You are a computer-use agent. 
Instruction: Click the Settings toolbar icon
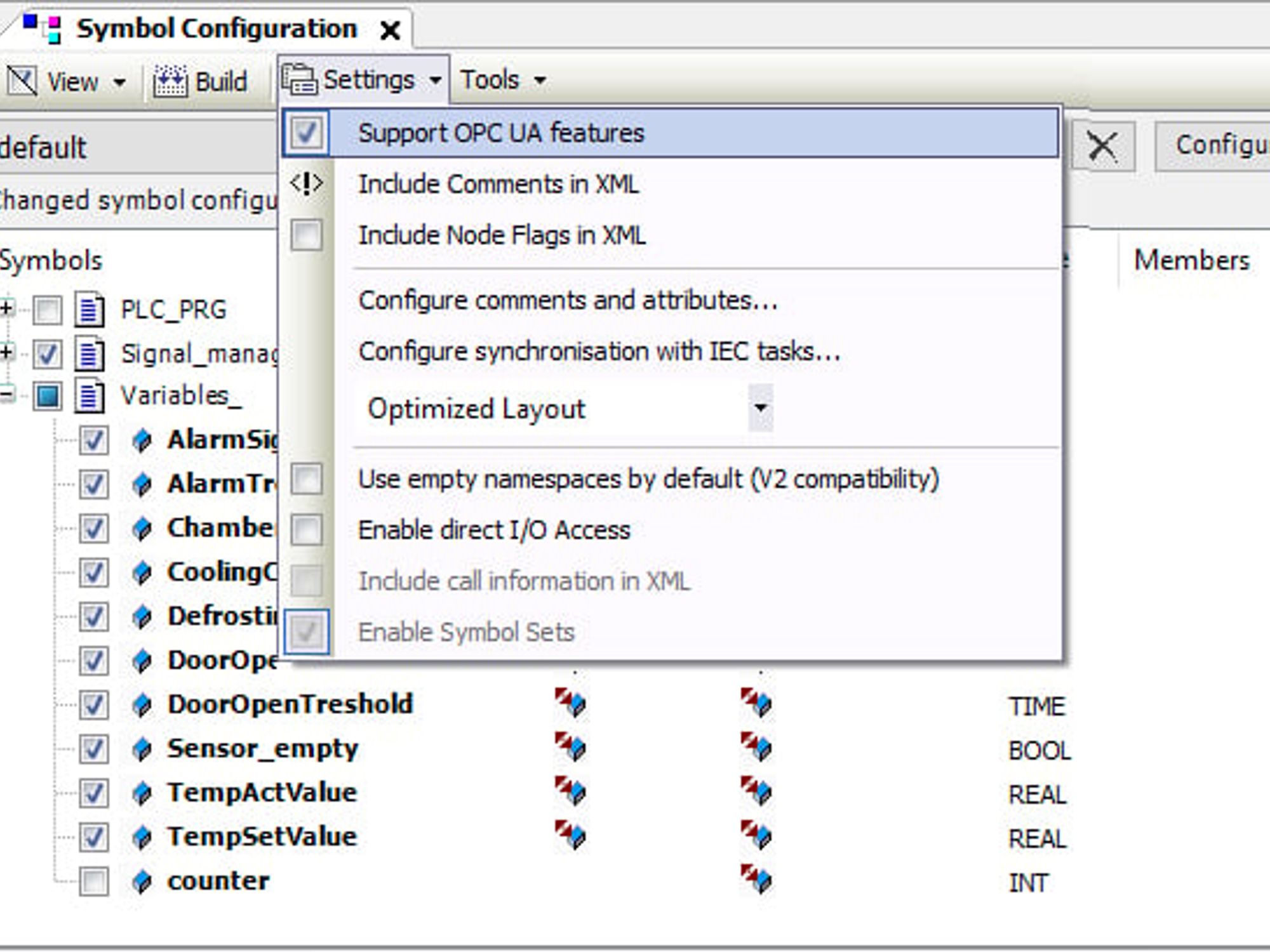(299, 80)
